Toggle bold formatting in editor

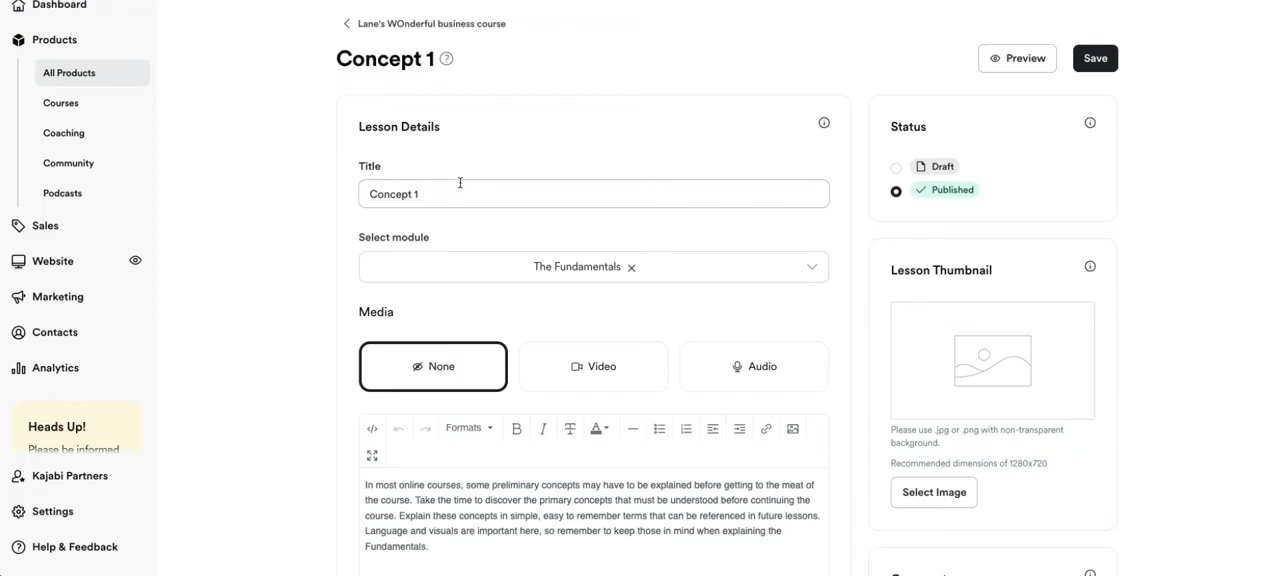[x=516, y=429]
